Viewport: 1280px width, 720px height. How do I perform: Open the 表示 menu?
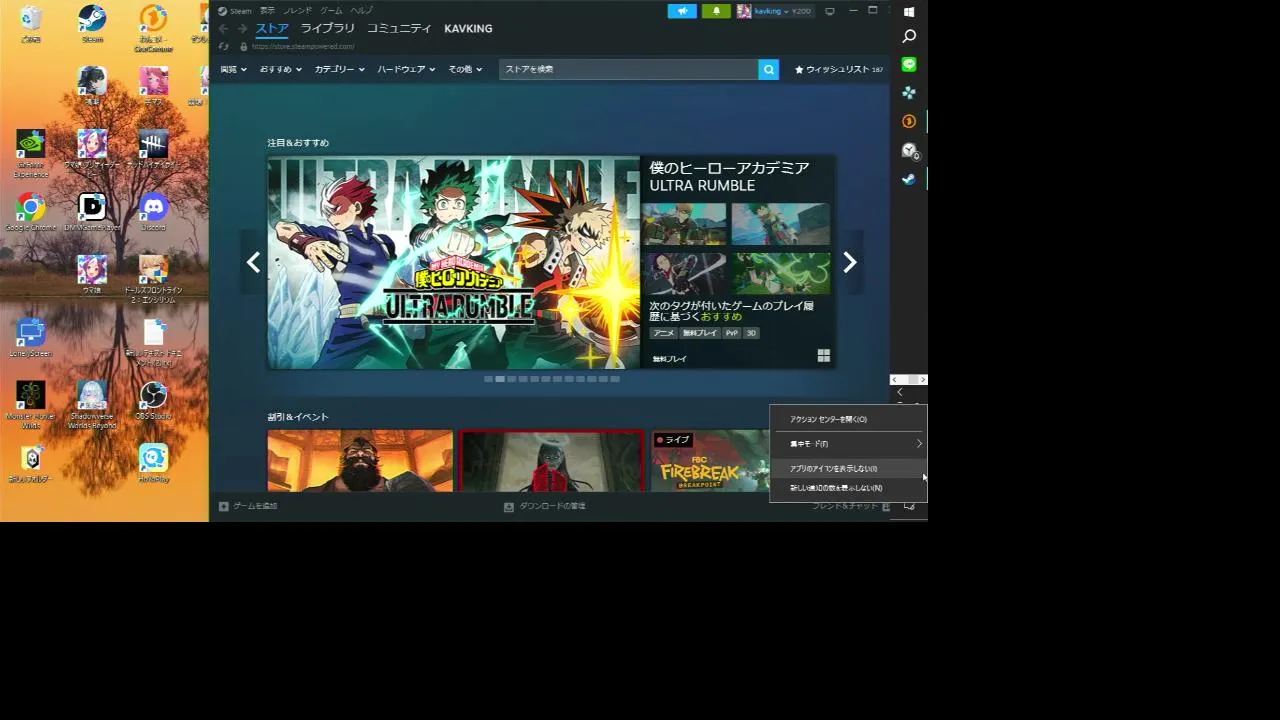click(x=267, y=10)
